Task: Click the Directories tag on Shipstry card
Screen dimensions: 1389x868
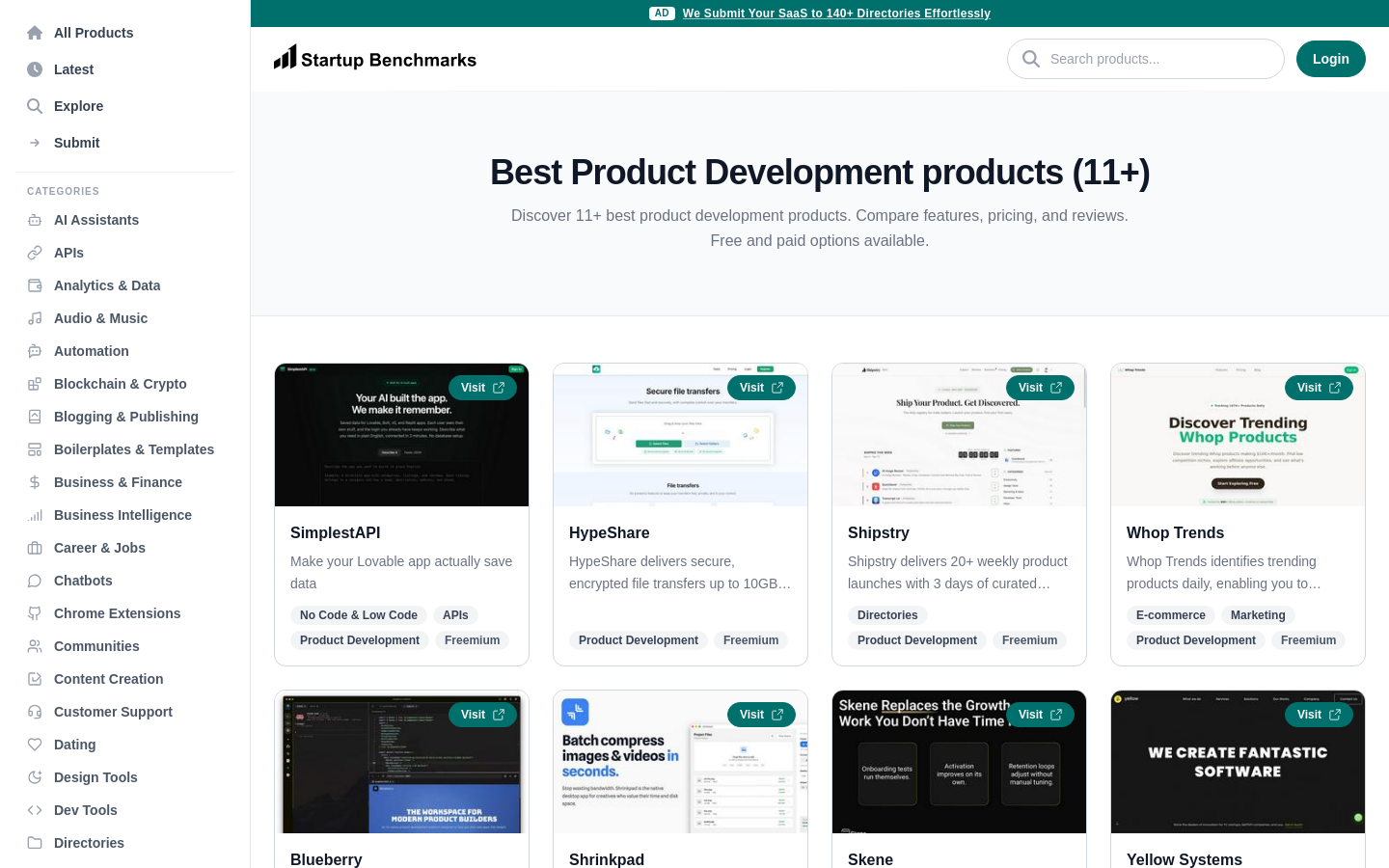Action: [x=887, y=615]
